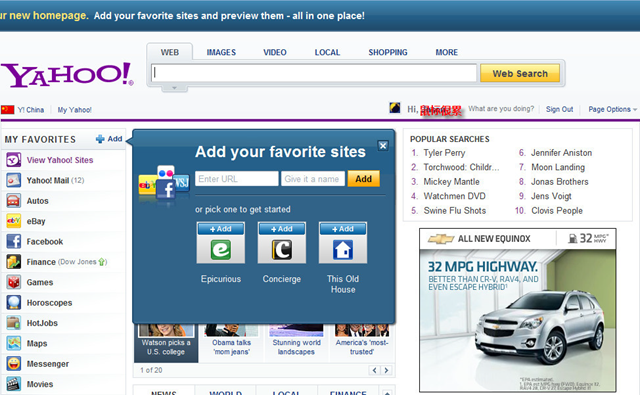Click the Dow Jones text beside Finance
Viewport: 640px width, 395px height.
click(78, 262)
